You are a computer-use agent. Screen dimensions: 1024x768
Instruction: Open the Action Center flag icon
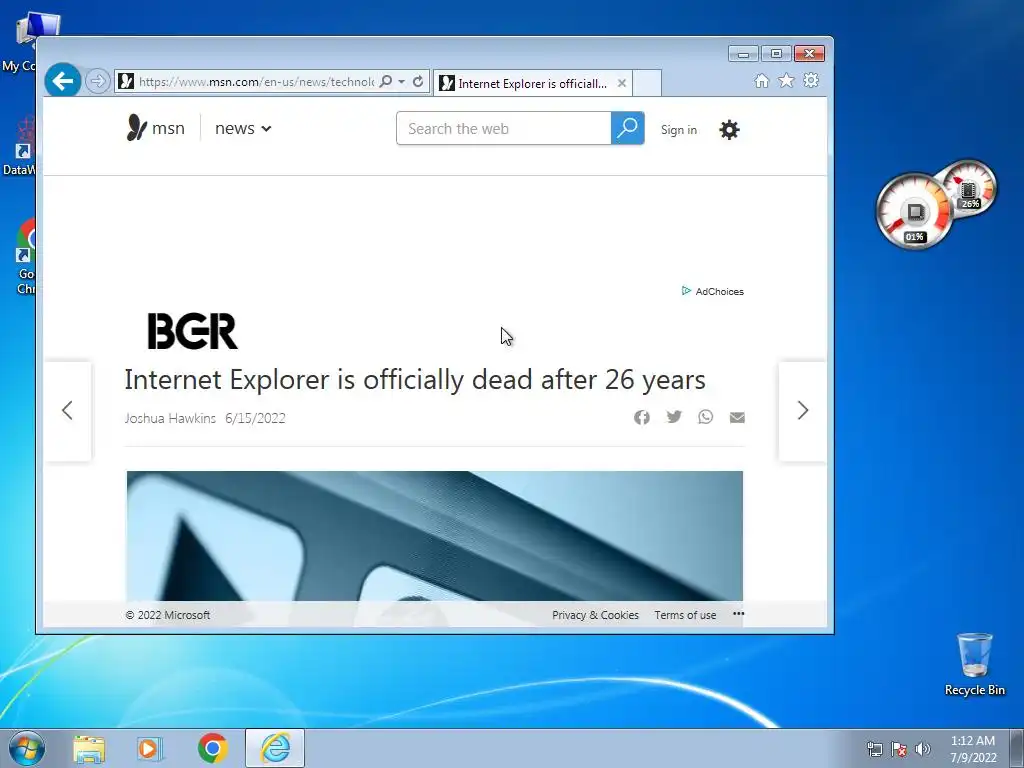point(899,749)
